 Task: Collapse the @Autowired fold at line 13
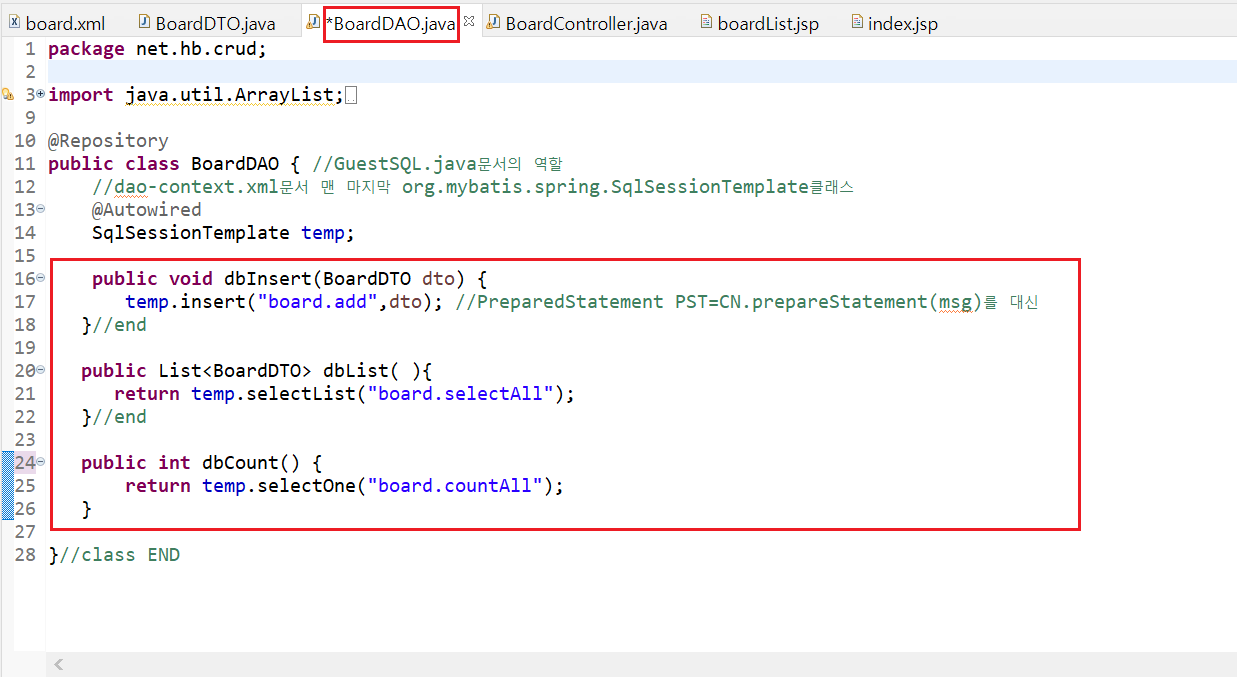click(x=40, y=209)
